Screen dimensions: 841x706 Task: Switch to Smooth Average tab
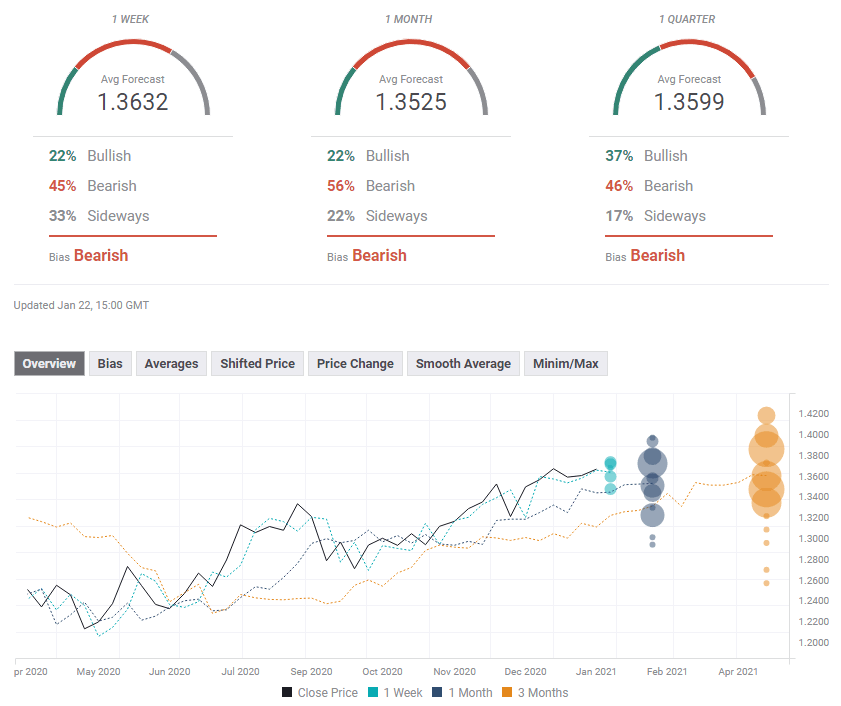tap(463, 363)
